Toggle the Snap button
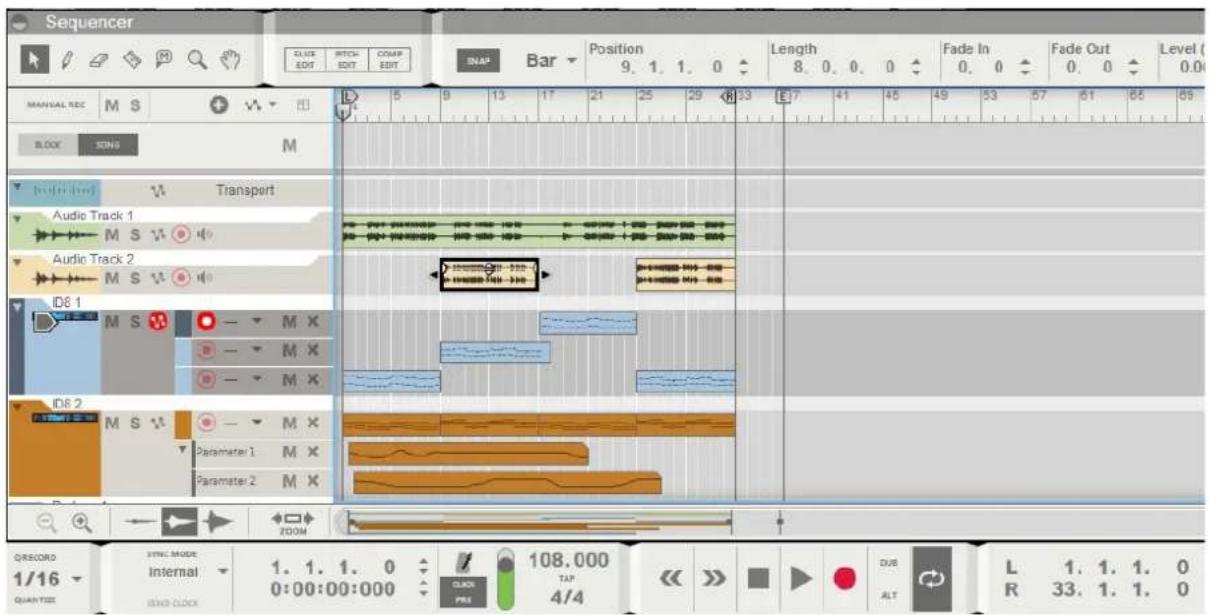The height and width of the screenshot is (615, 1209). [x=479, y=60]
